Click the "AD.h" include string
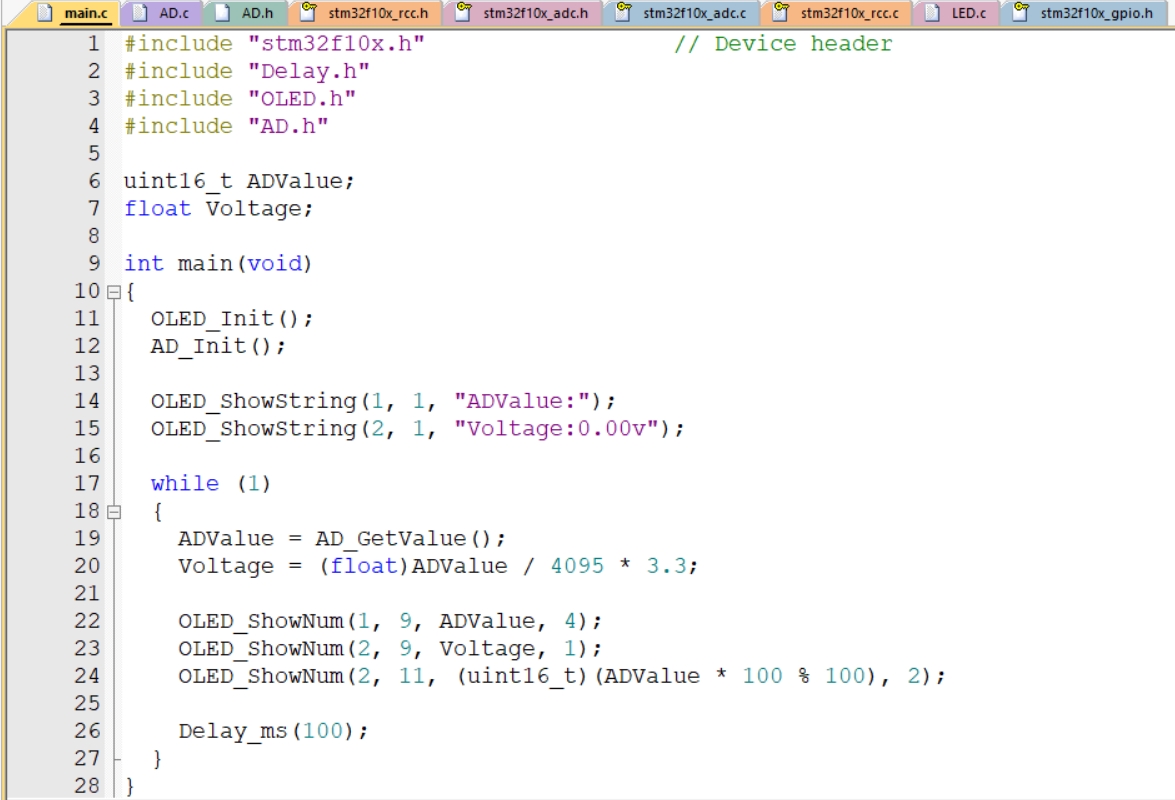This screenshot has width=1175, height=800. (288, 126)
